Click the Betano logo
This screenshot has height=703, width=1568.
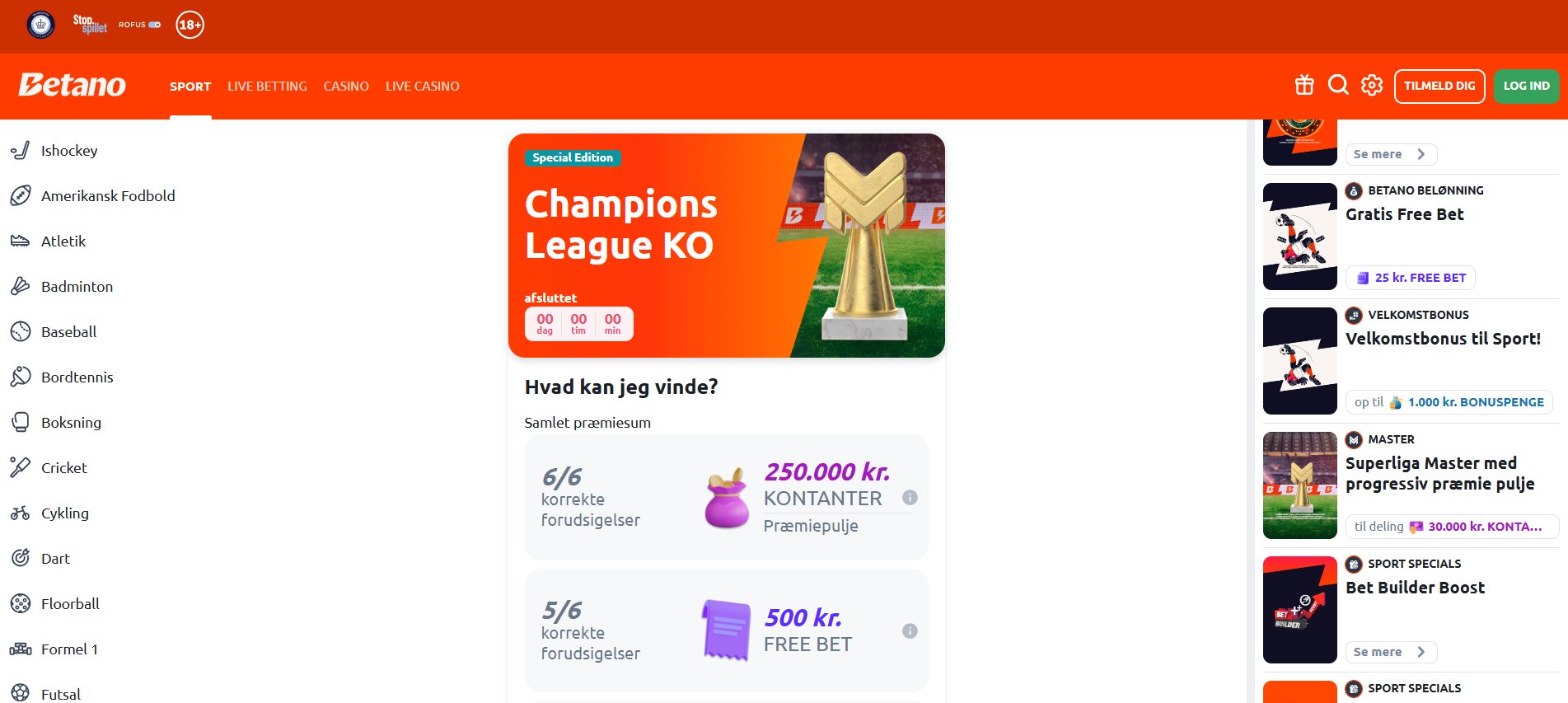pos(73,85)
